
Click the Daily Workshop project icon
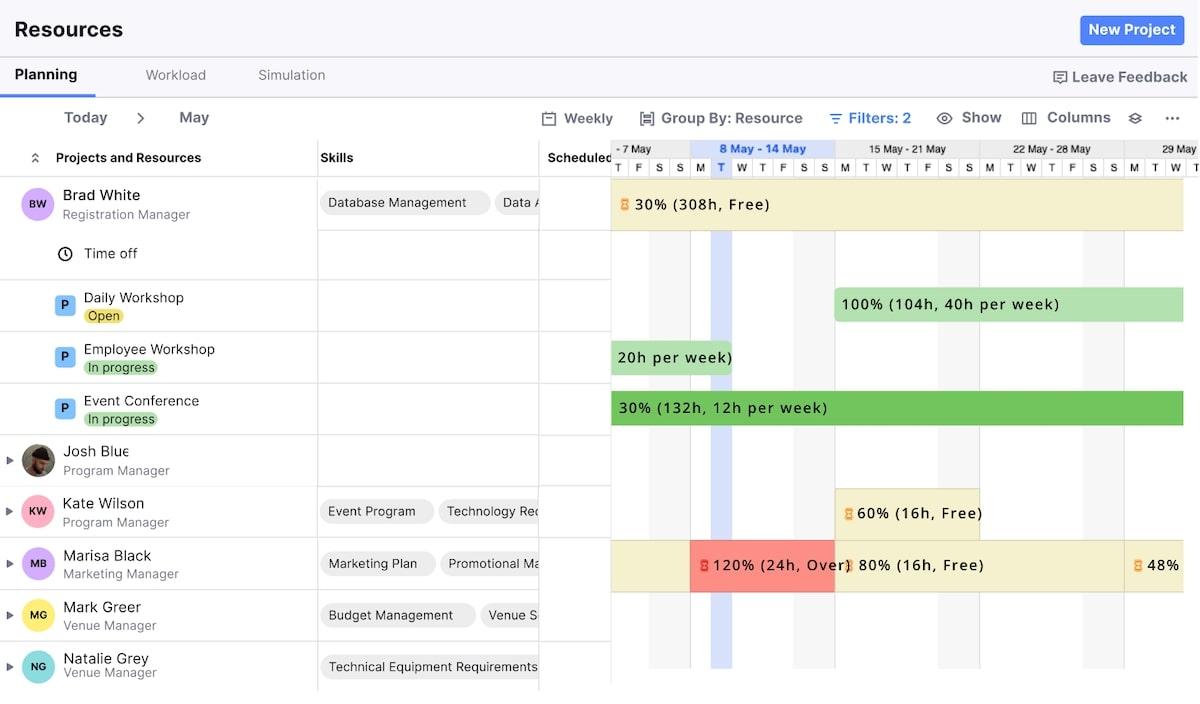(x=65, y=305)
